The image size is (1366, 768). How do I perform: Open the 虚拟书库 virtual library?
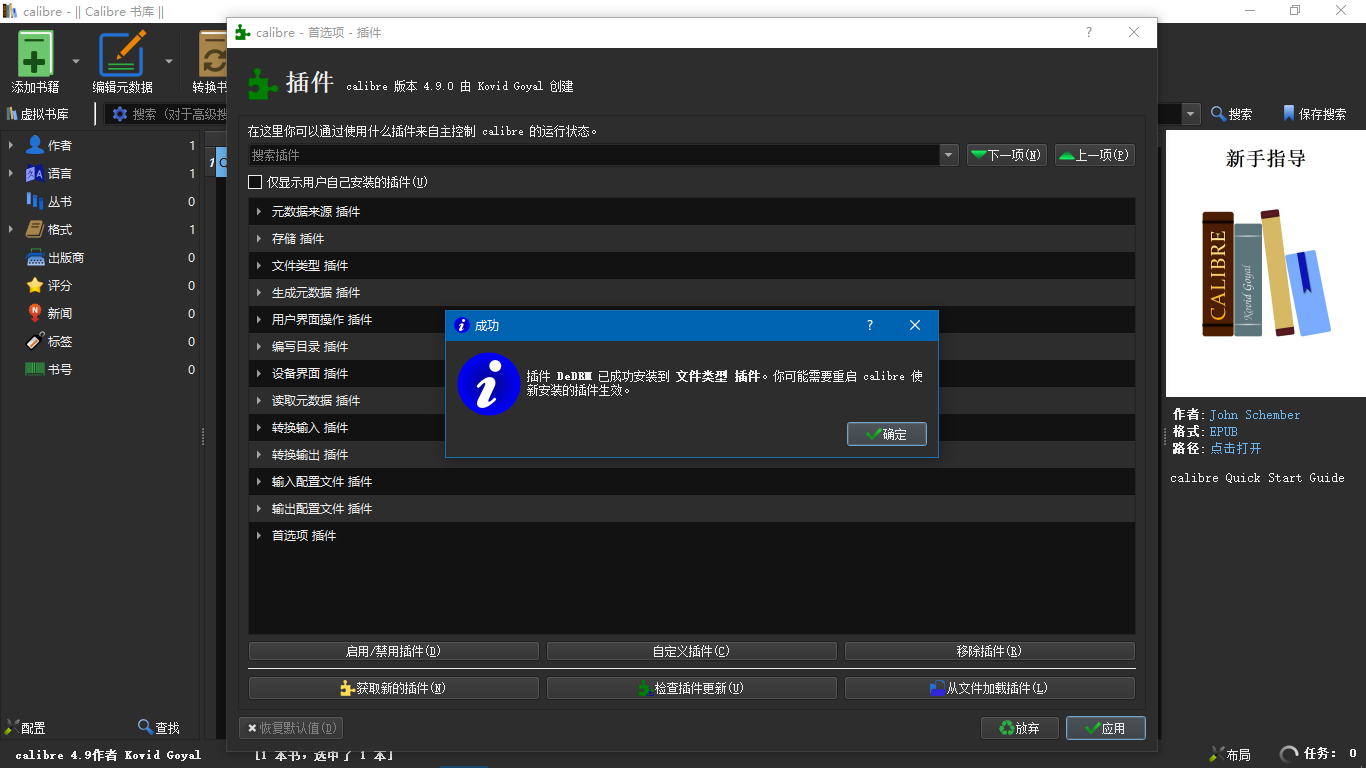pos(38,114)
